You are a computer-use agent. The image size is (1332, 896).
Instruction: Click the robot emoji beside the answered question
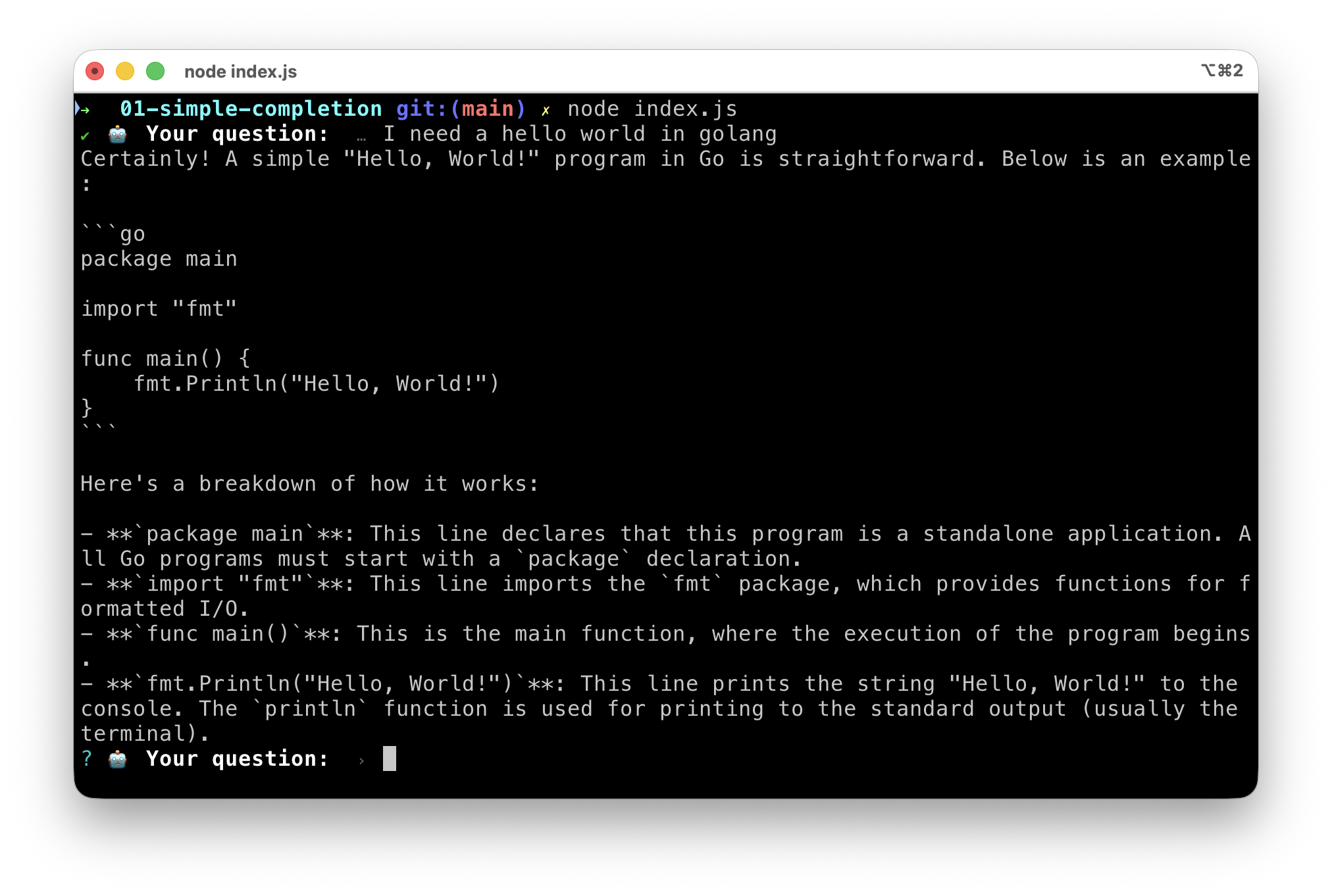click(x=117, y=134)
